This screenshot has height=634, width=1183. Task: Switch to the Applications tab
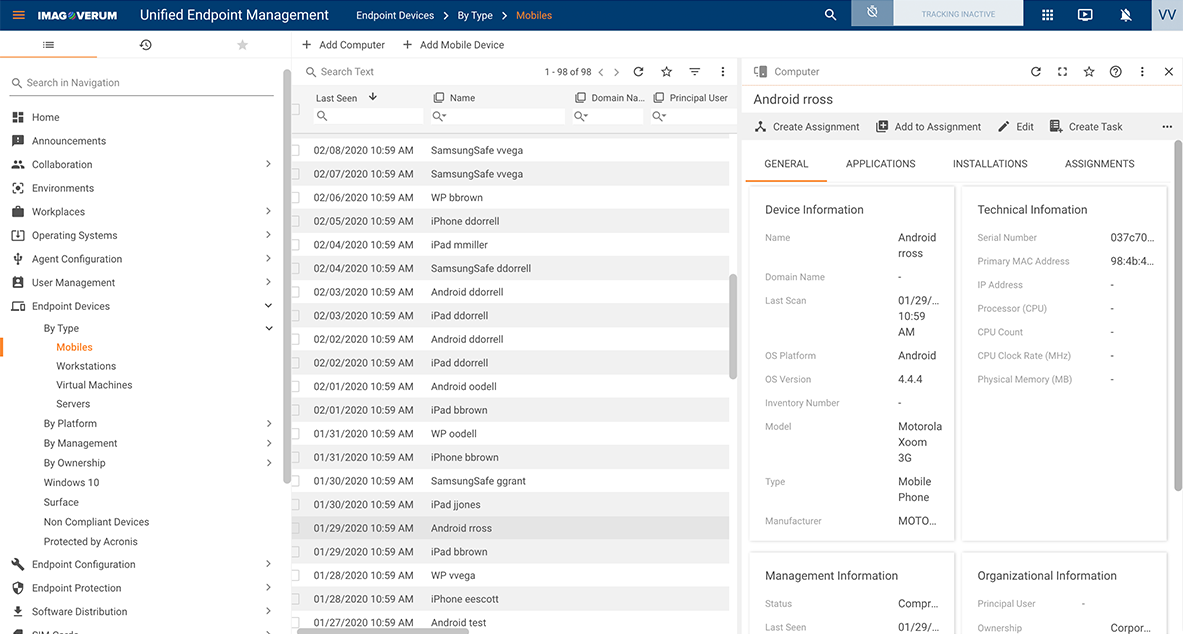(x=880, y=163)
